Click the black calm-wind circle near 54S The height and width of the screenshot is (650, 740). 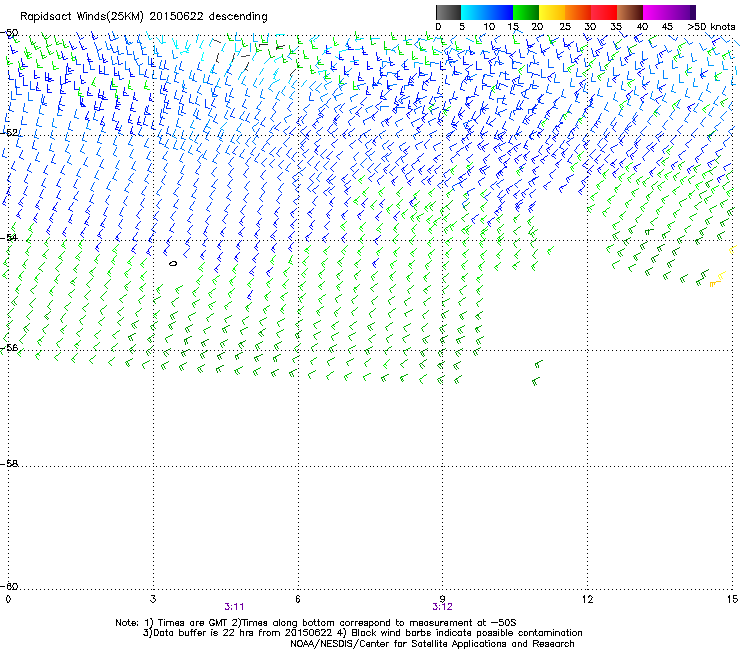point(173,263)
